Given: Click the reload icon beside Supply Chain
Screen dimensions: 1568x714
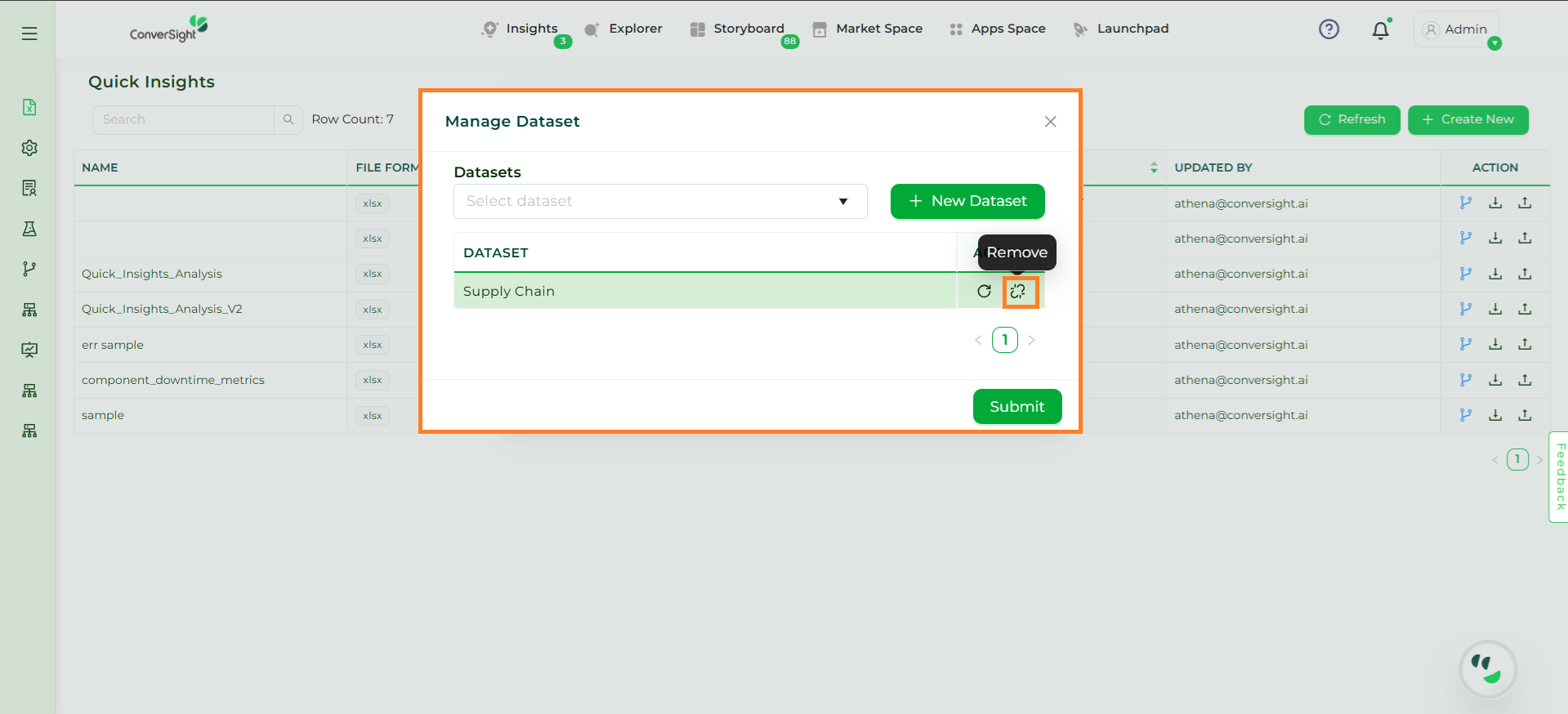Looking at the screenshot, I should [984, 292].
